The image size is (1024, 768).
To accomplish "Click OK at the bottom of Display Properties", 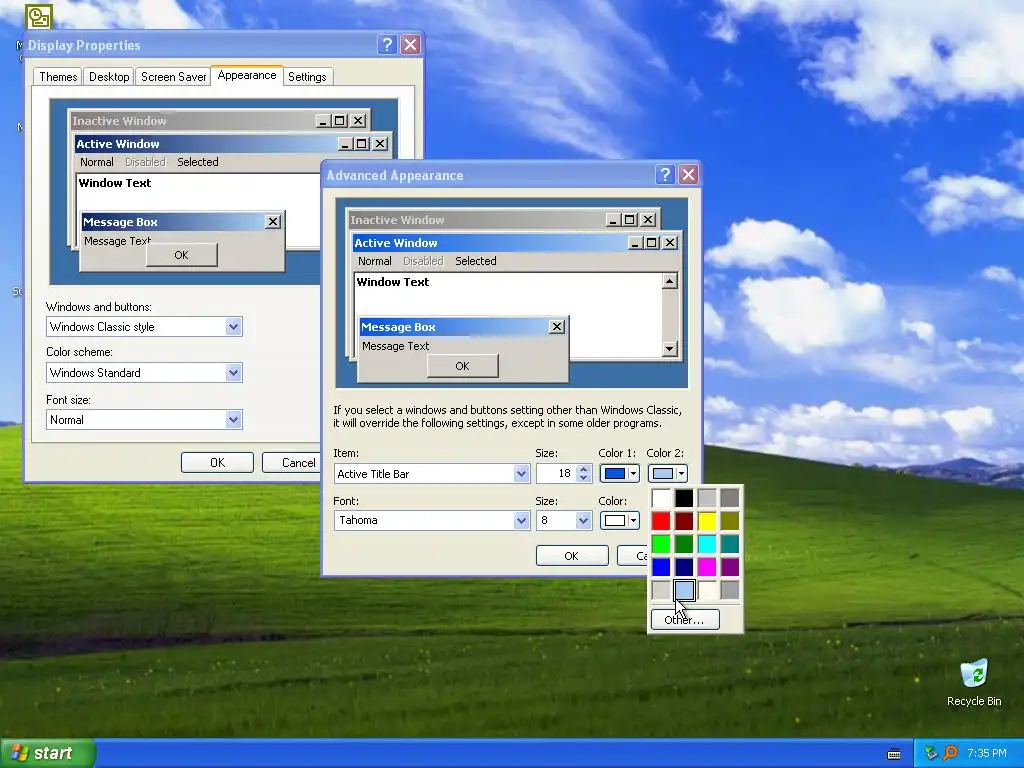I will tap(217, 462).
